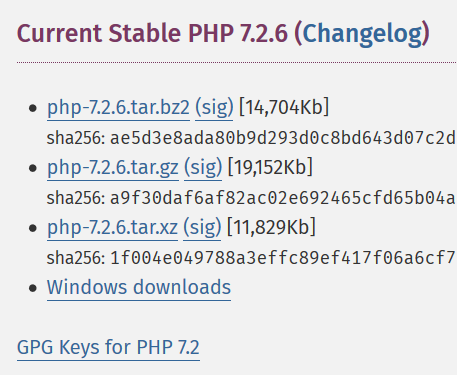Open the sig link for the tar.xz file
This screenshot has height=375, width=457.
pyautogui.click(x=202, y=228)
